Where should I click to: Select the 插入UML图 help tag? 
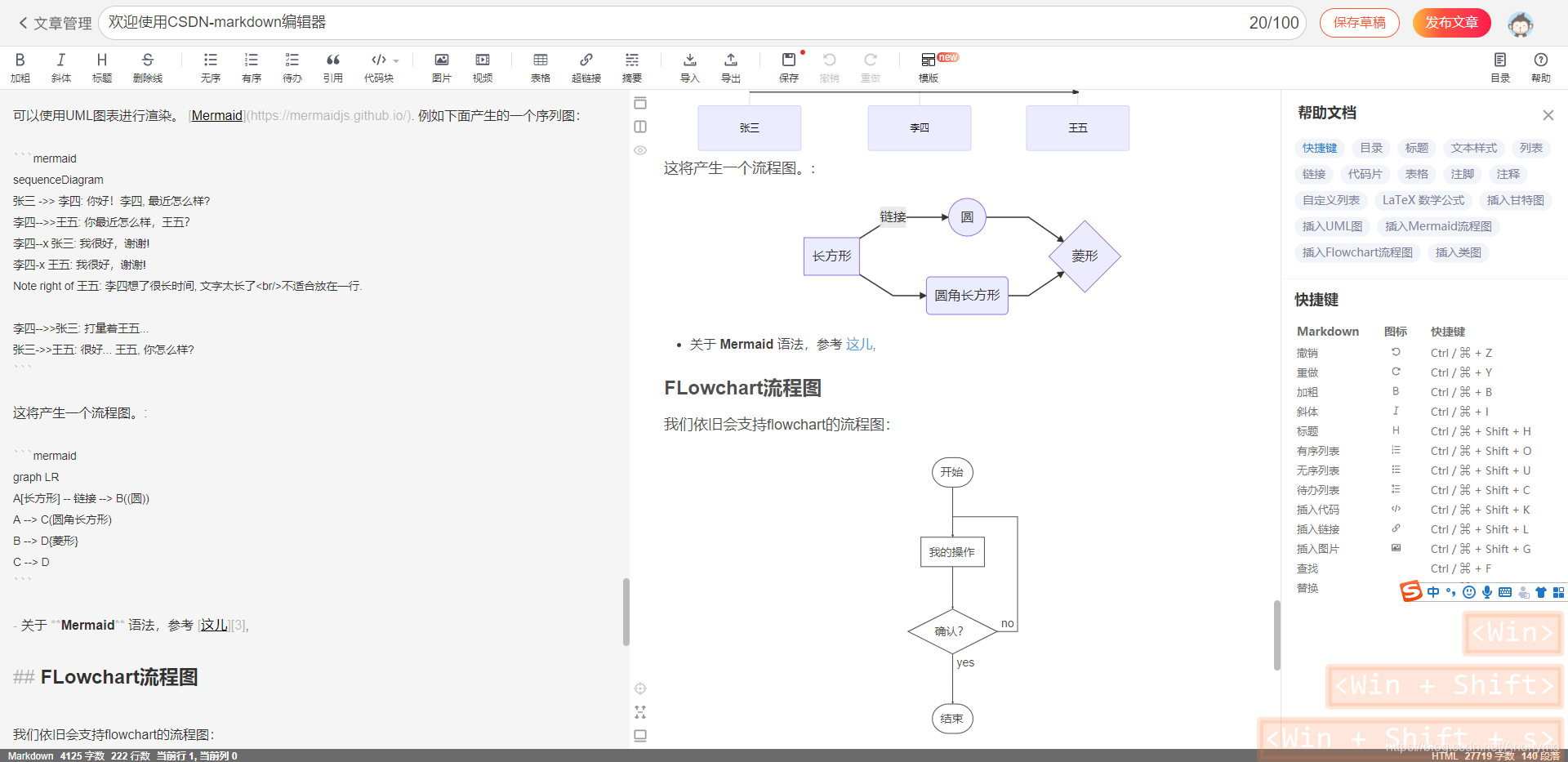[x=1333, y=226]
